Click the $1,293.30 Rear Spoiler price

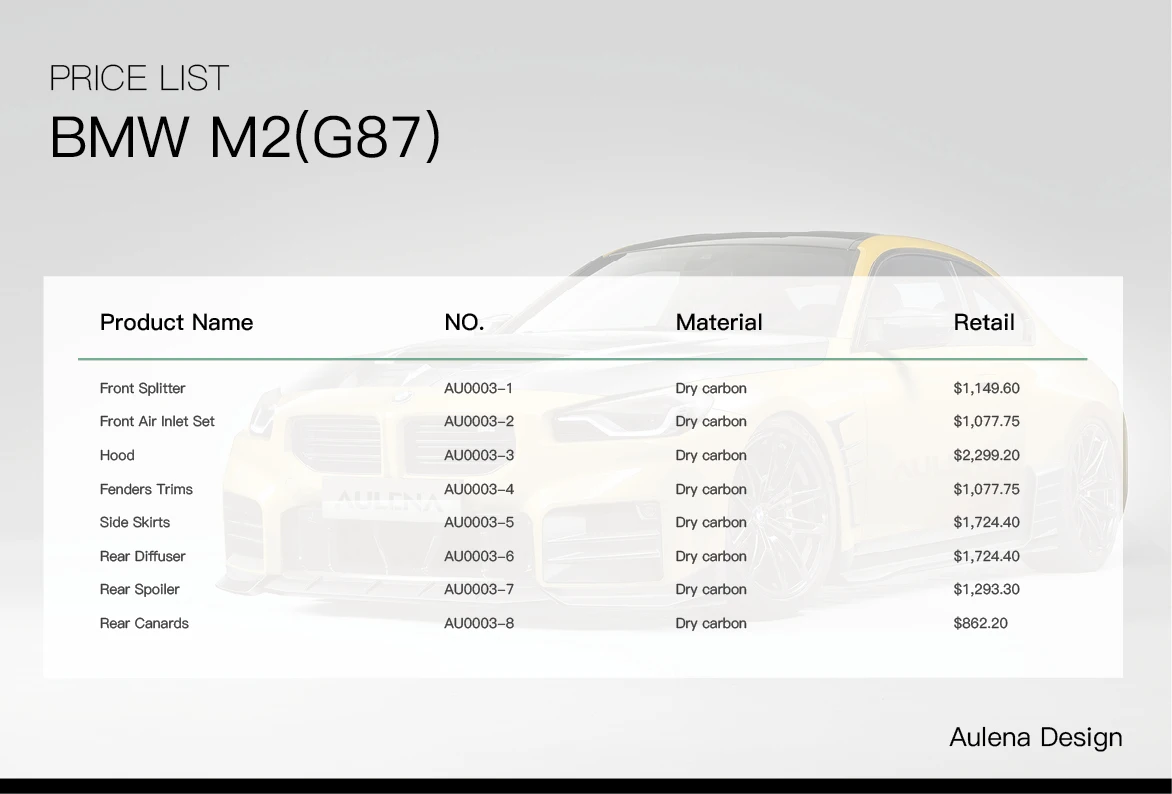[x=986, y=589]
